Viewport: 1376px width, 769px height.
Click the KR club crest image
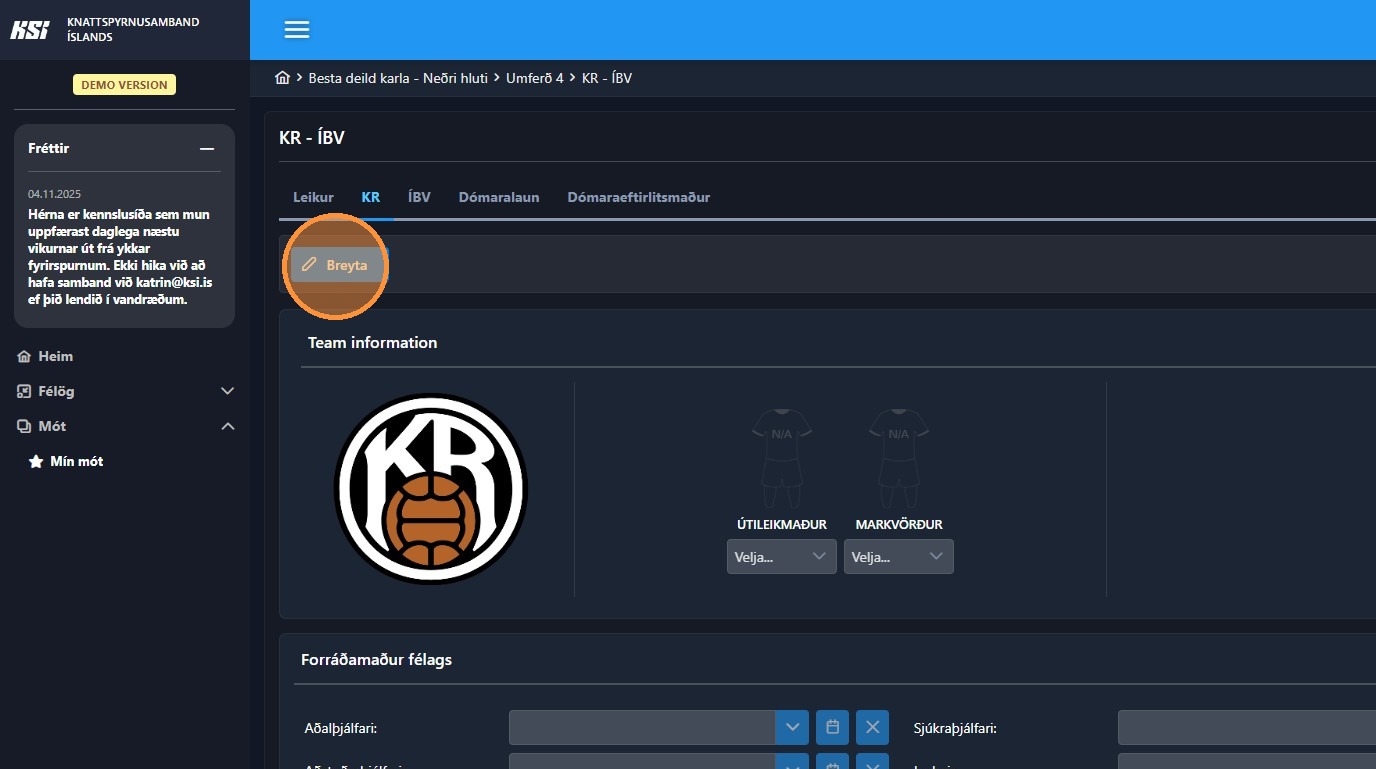pos(431,489)
